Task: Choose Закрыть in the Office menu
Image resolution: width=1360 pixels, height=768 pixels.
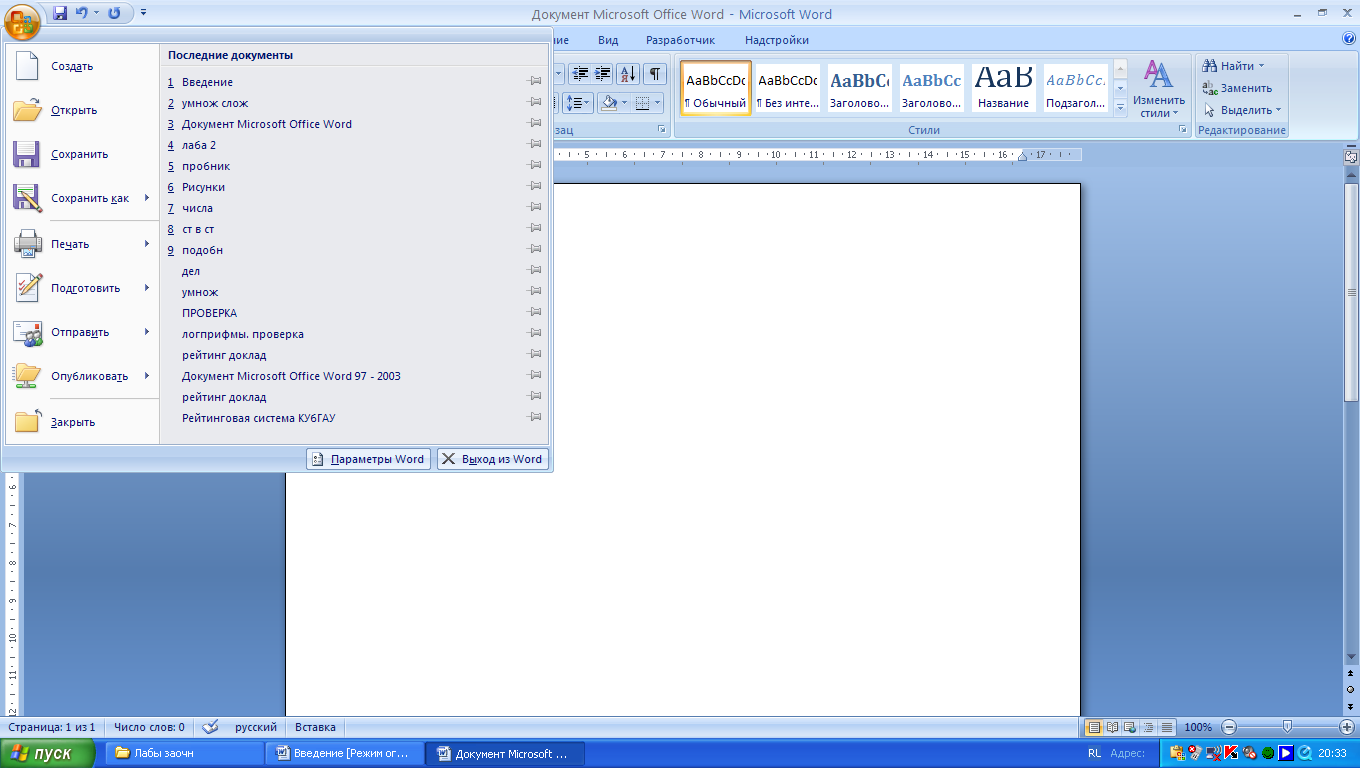Action: click(x=82, y=422)
